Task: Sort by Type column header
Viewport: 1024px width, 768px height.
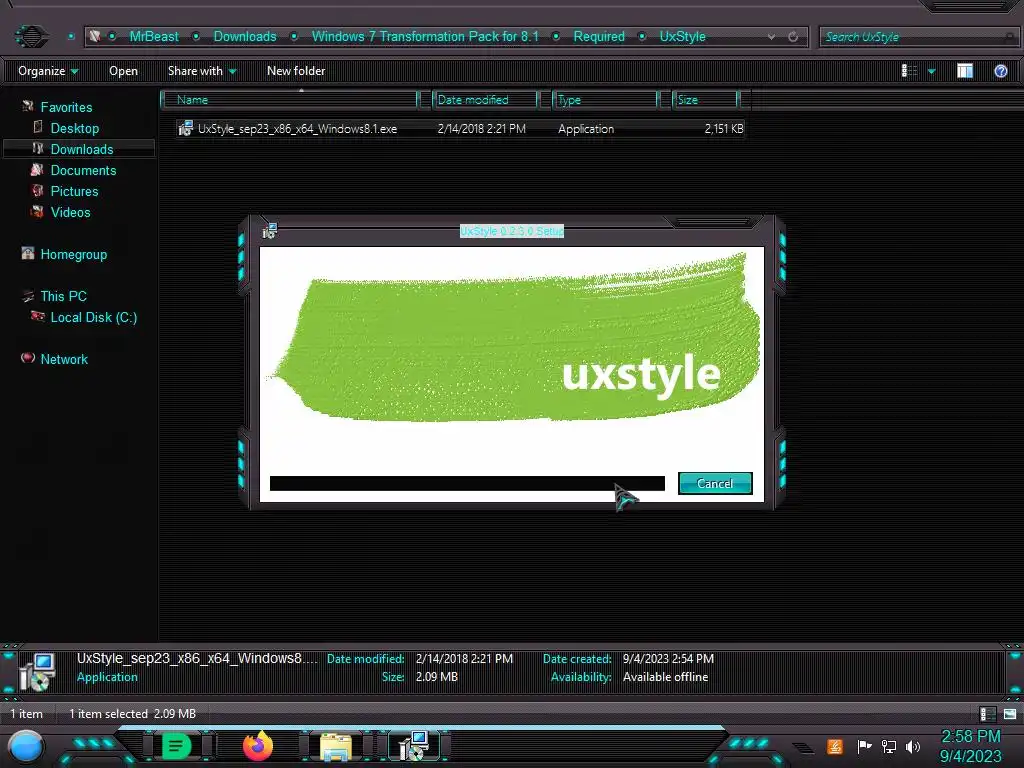Action: pyautogui.click(x=606, y=100)
